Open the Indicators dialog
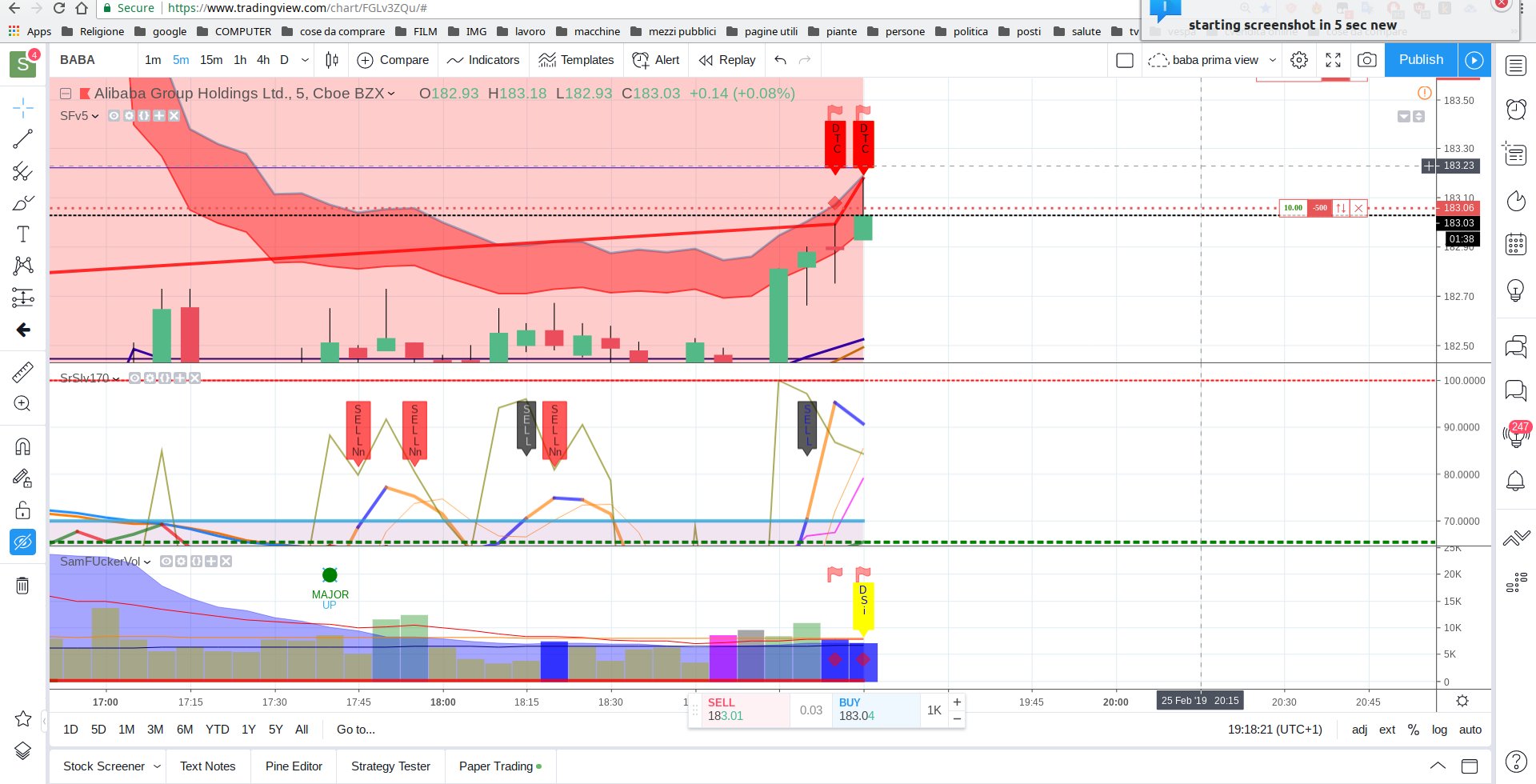The width and height of the screenshot is (1536, 784). [x=483, y=60]
